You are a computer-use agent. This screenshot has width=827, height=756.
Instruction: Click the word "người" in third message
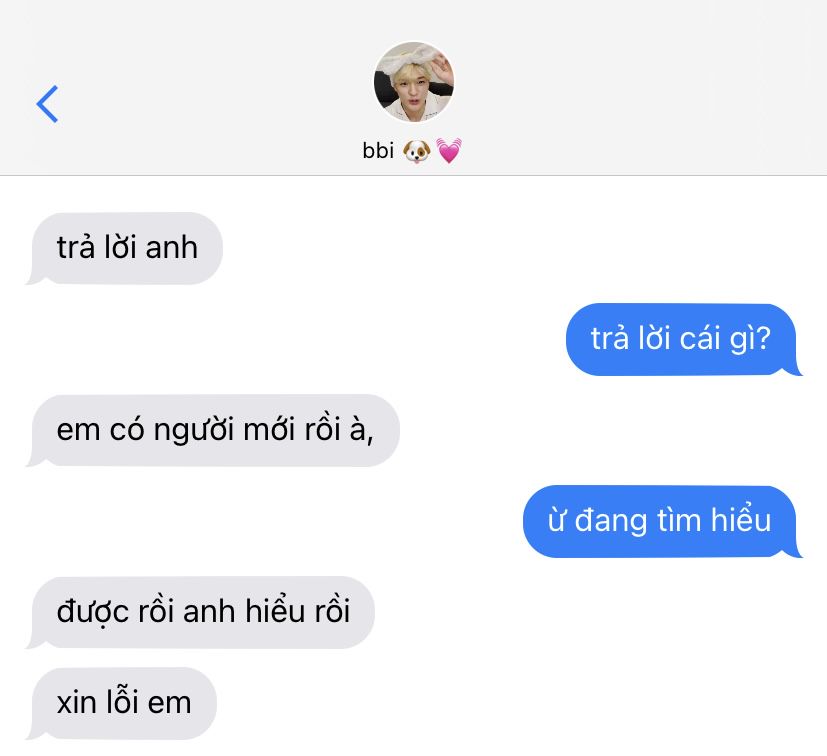194,430
